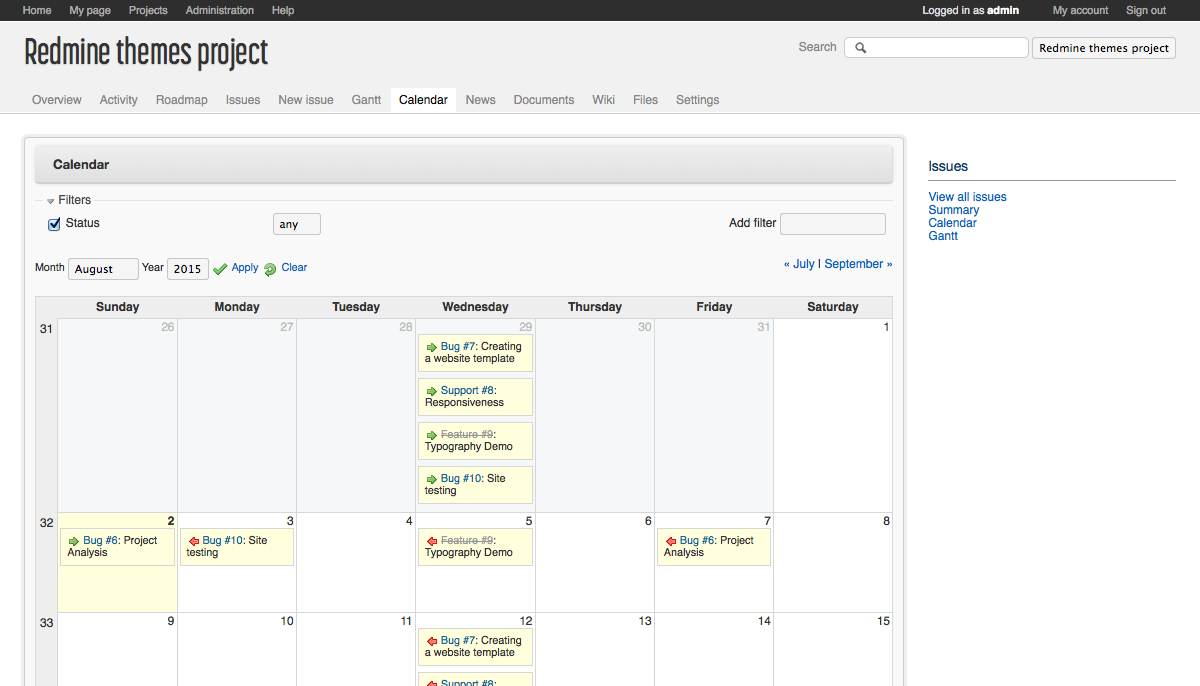The image size is (1200, 686).
Task: Switch to the Roadmap tab
Action: pos(182,100)
